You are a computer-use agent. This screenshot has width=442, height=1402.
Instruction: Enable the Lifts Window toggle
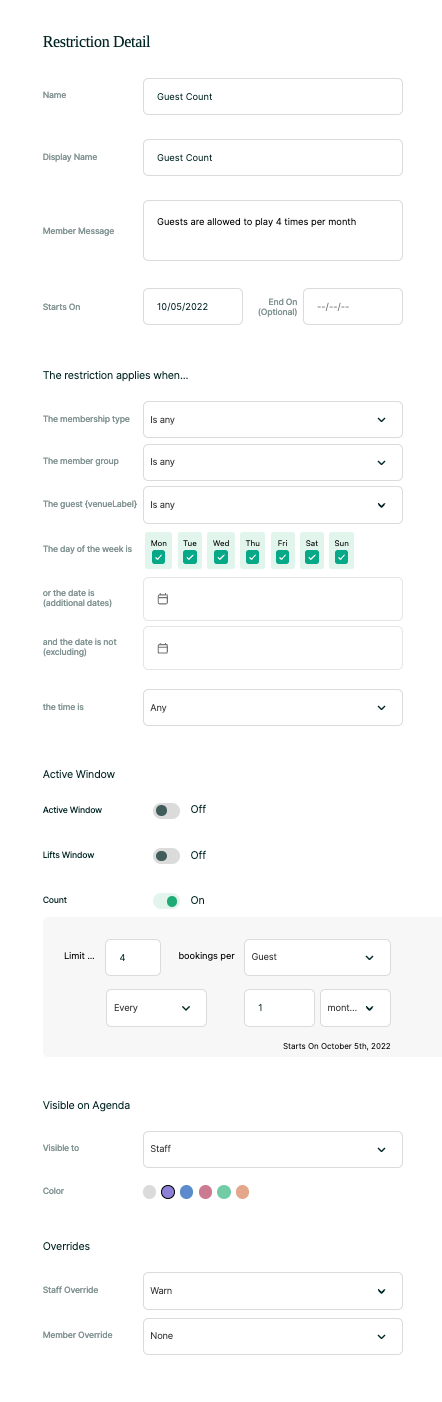(166, 856)
